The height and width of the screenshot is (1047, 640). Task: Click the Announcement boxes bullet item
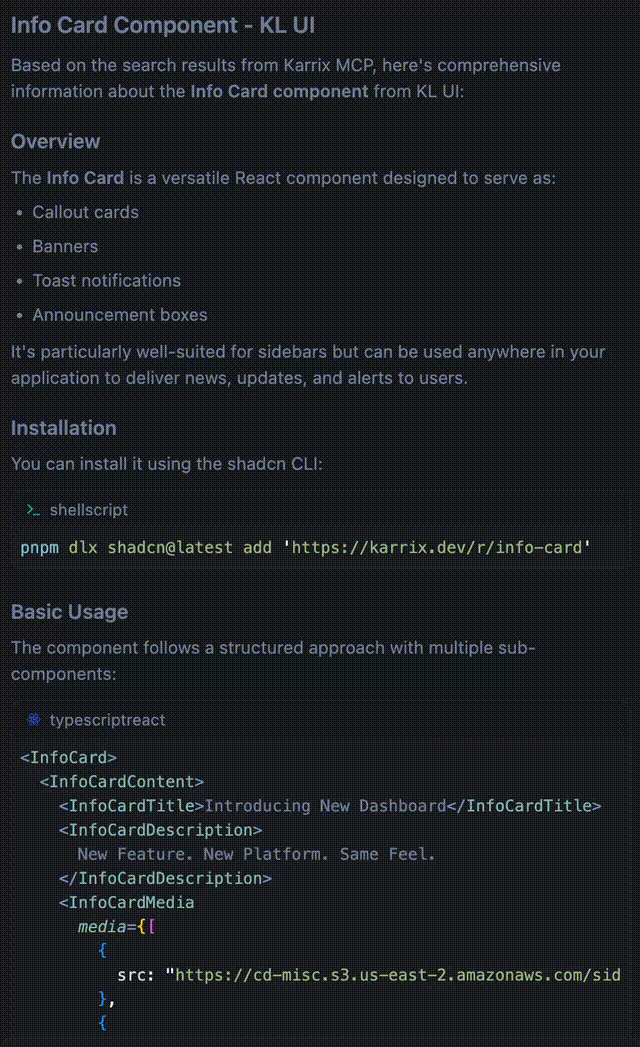pyautogui.click(x=120, y=314)
